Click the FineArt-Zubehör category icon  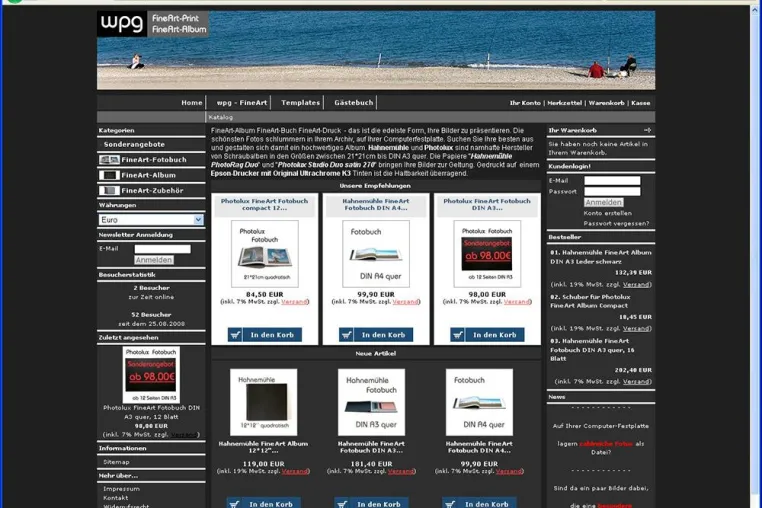[x=109, y=191]
